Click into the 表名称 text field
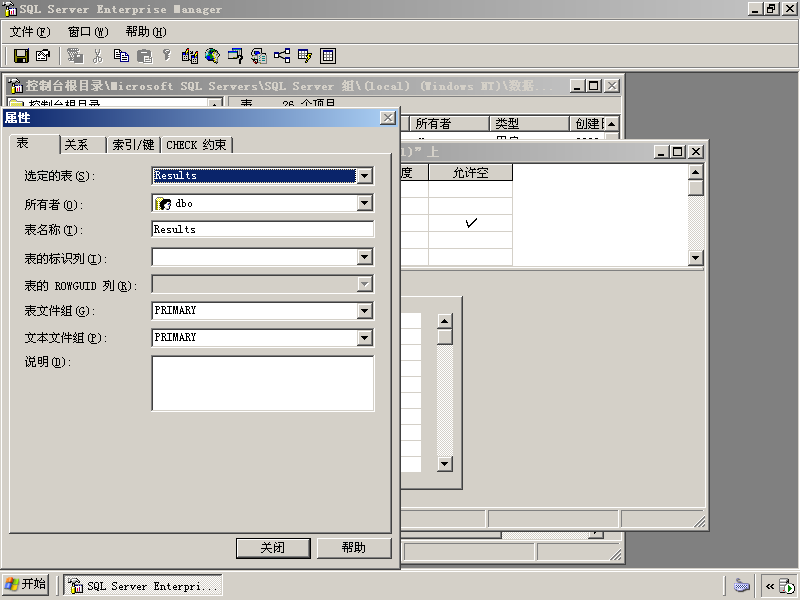 (x=263, y=230)
